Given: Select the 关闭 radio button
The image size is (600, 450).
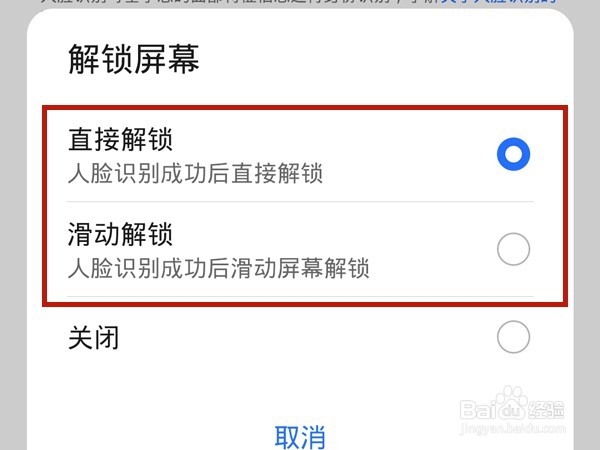Looking at the screenshot, I should [513, 337].
